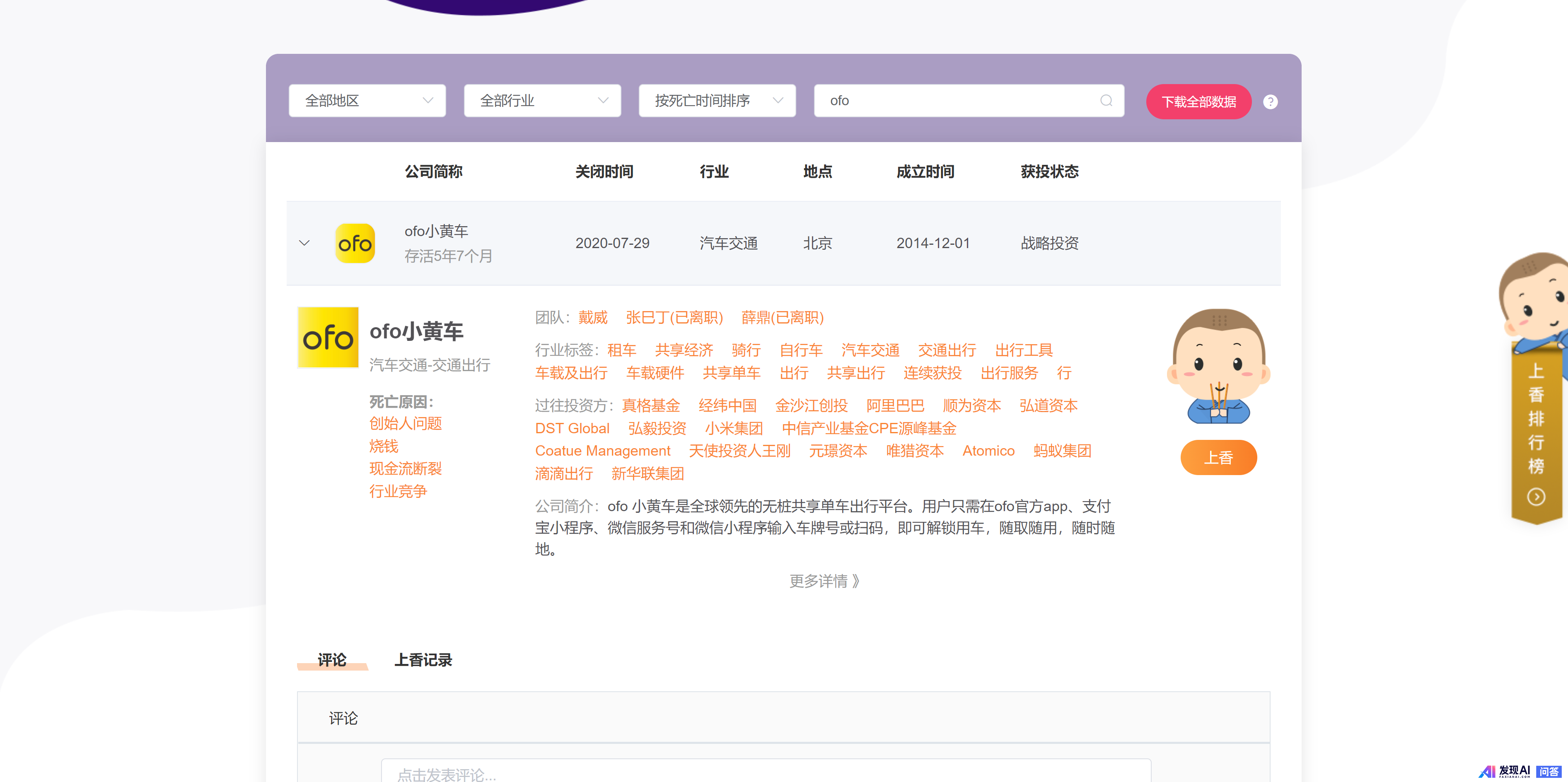Open team member 张巳丁(已离职)
This screenshot has height=782, width=1568.
pyautogui.click(x=674, y=318)
